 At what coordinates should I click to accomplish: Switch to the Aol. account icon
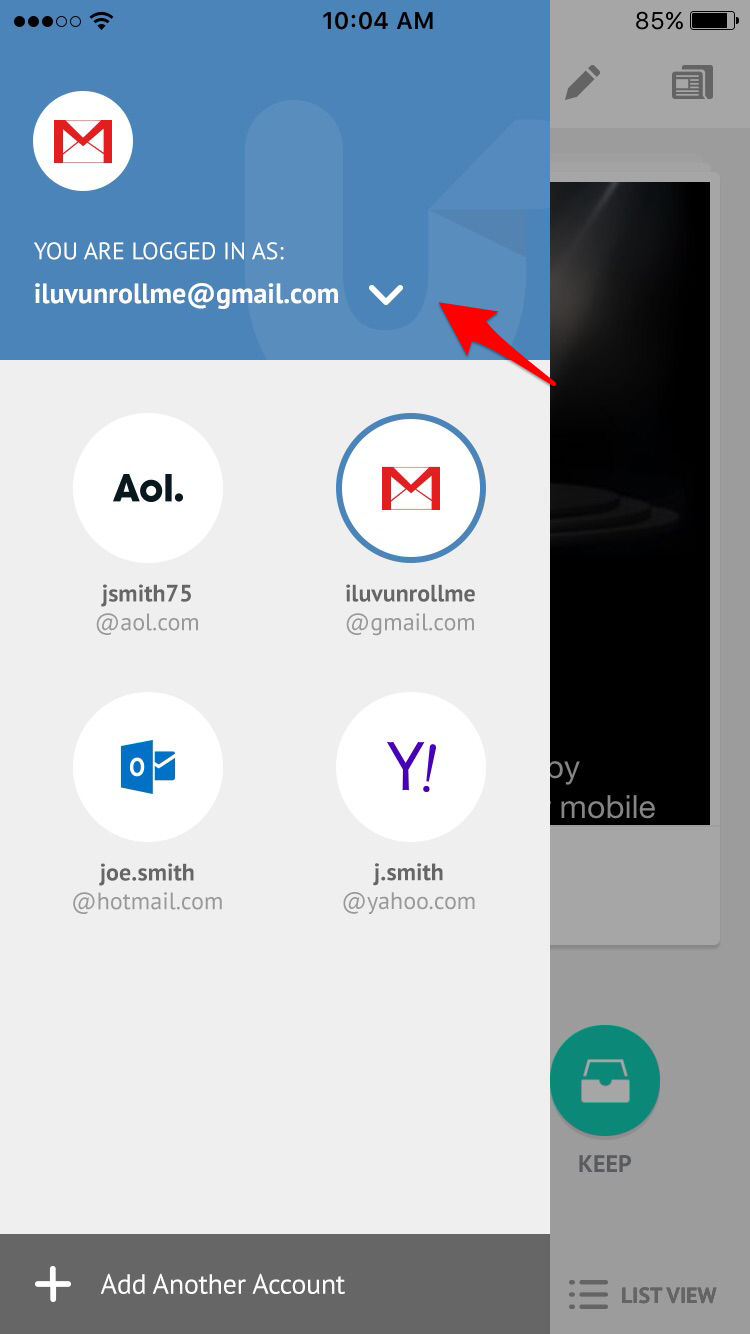[x=148, y=488]
